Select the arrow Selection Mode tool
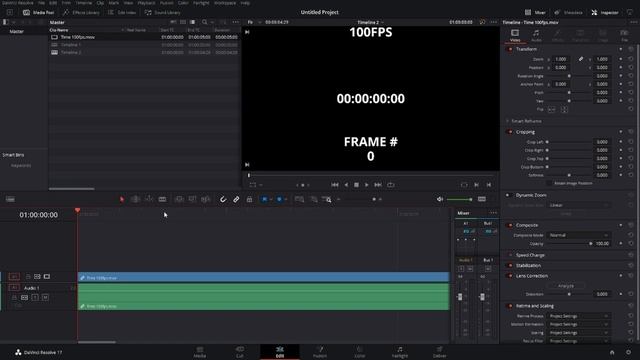 tap(122, 199)
